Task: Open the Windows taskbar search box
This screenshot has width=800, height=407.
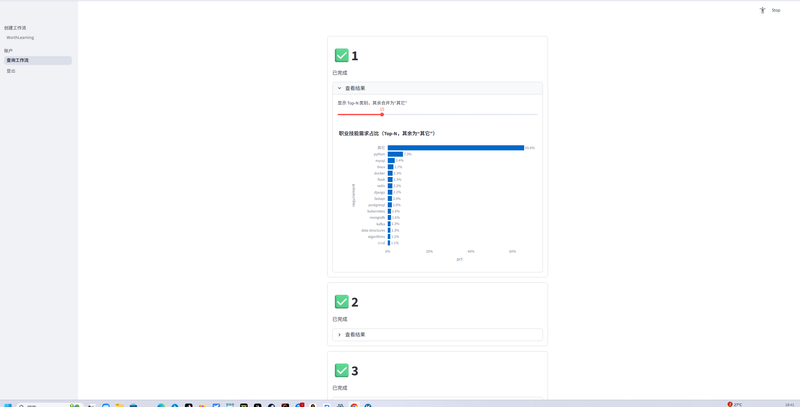Action: [50, 405]
